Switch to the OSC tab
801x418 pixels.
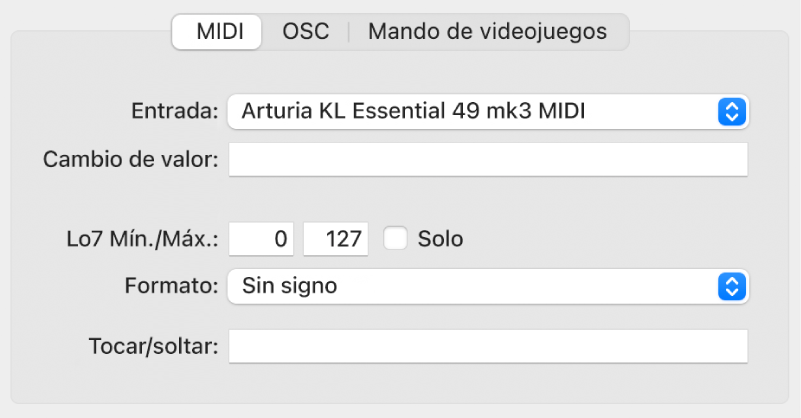click(305, 31)
